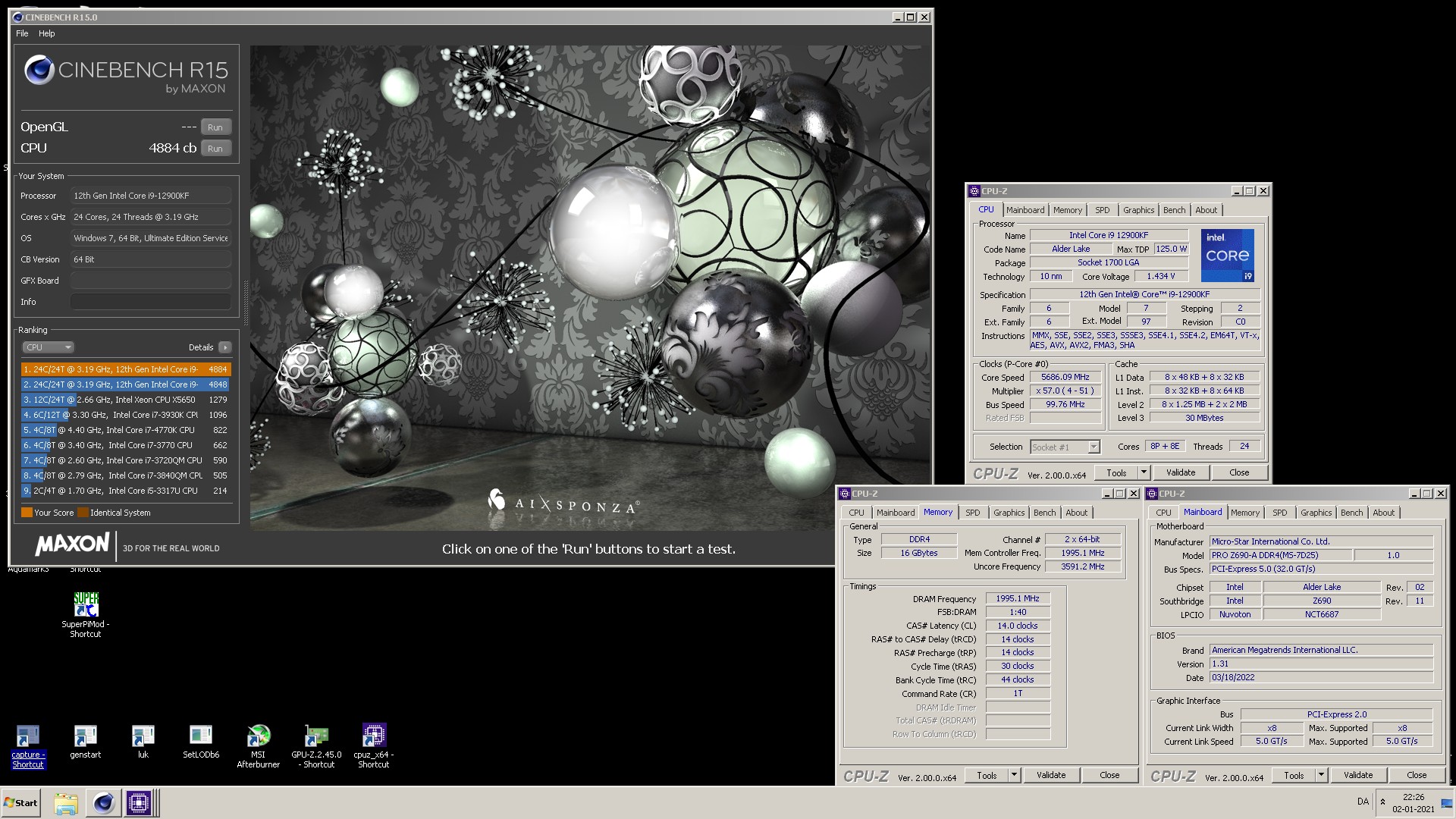
Task: Click the Info input field
Action: pos(151,302)
